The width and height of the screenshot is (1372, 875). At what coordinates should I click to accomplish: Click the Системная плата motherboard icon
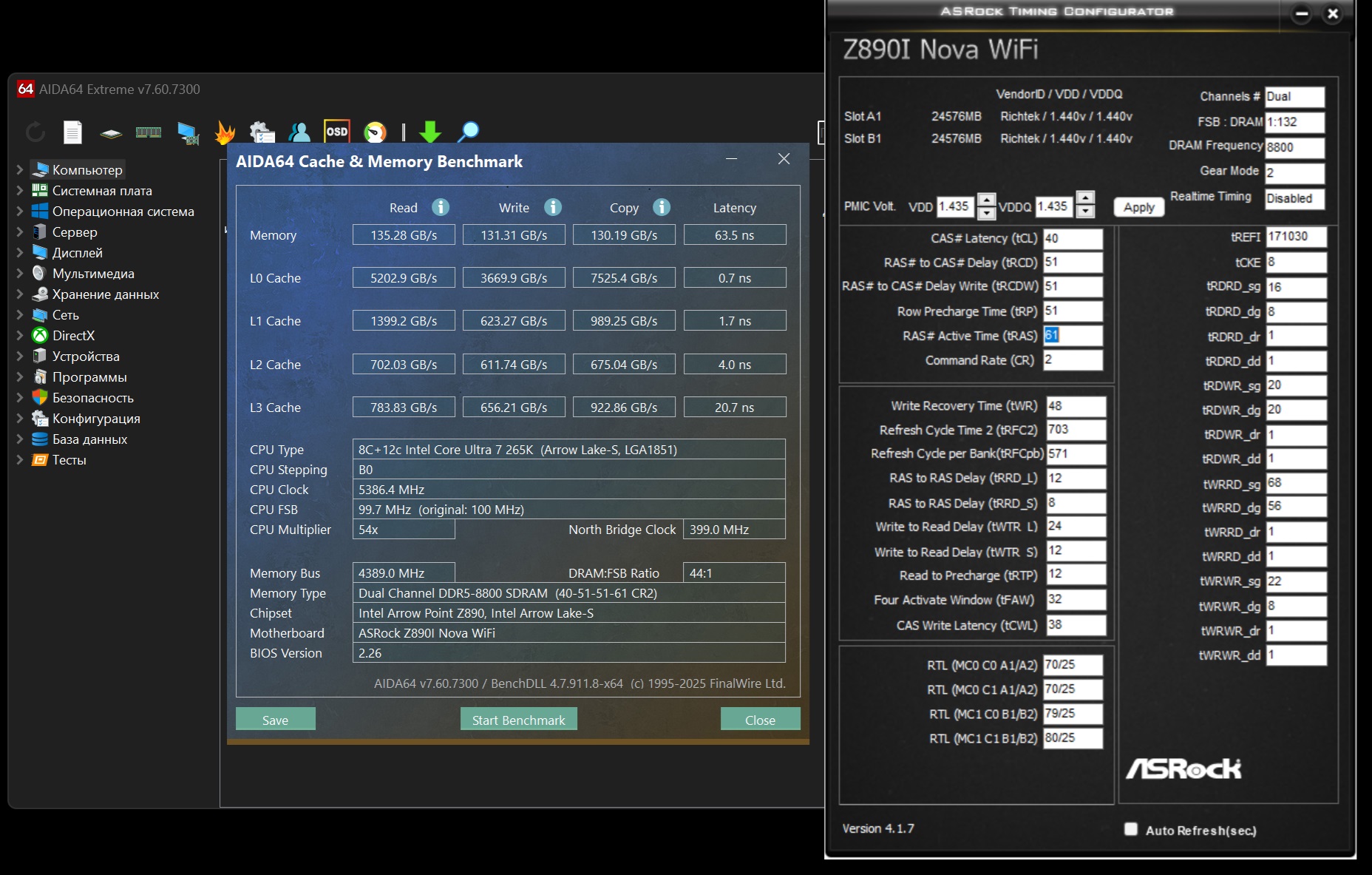pos(40,190)
